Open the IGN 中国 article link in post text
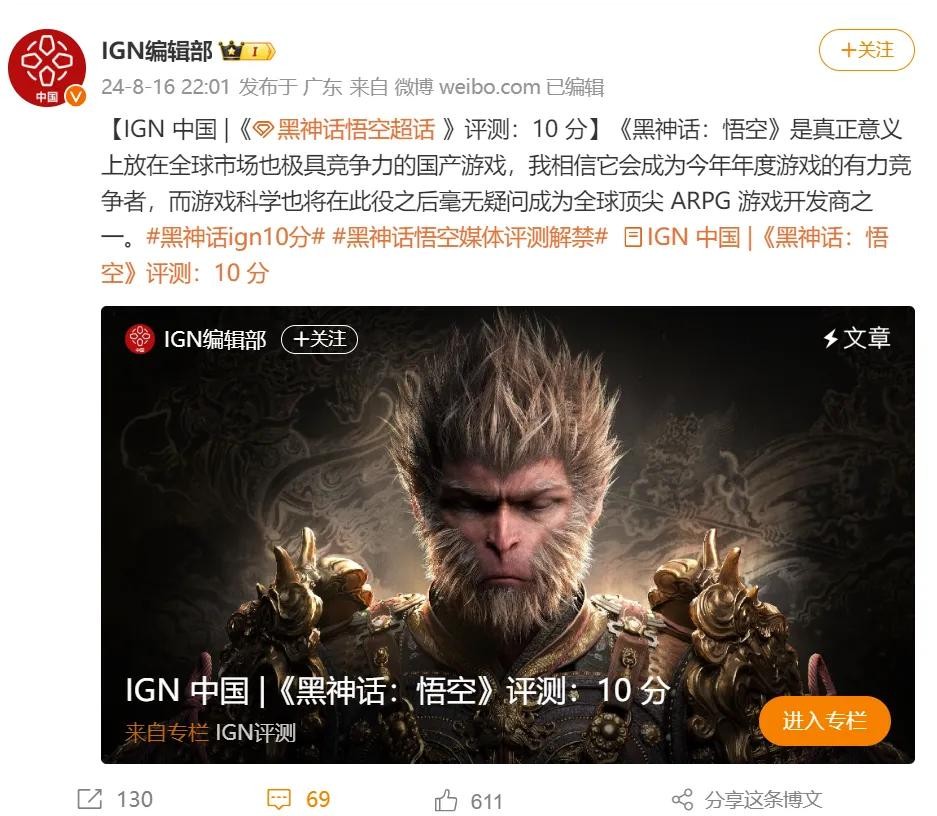The height and width of the screenshot is (816, 937). click(x=495, y=255)
